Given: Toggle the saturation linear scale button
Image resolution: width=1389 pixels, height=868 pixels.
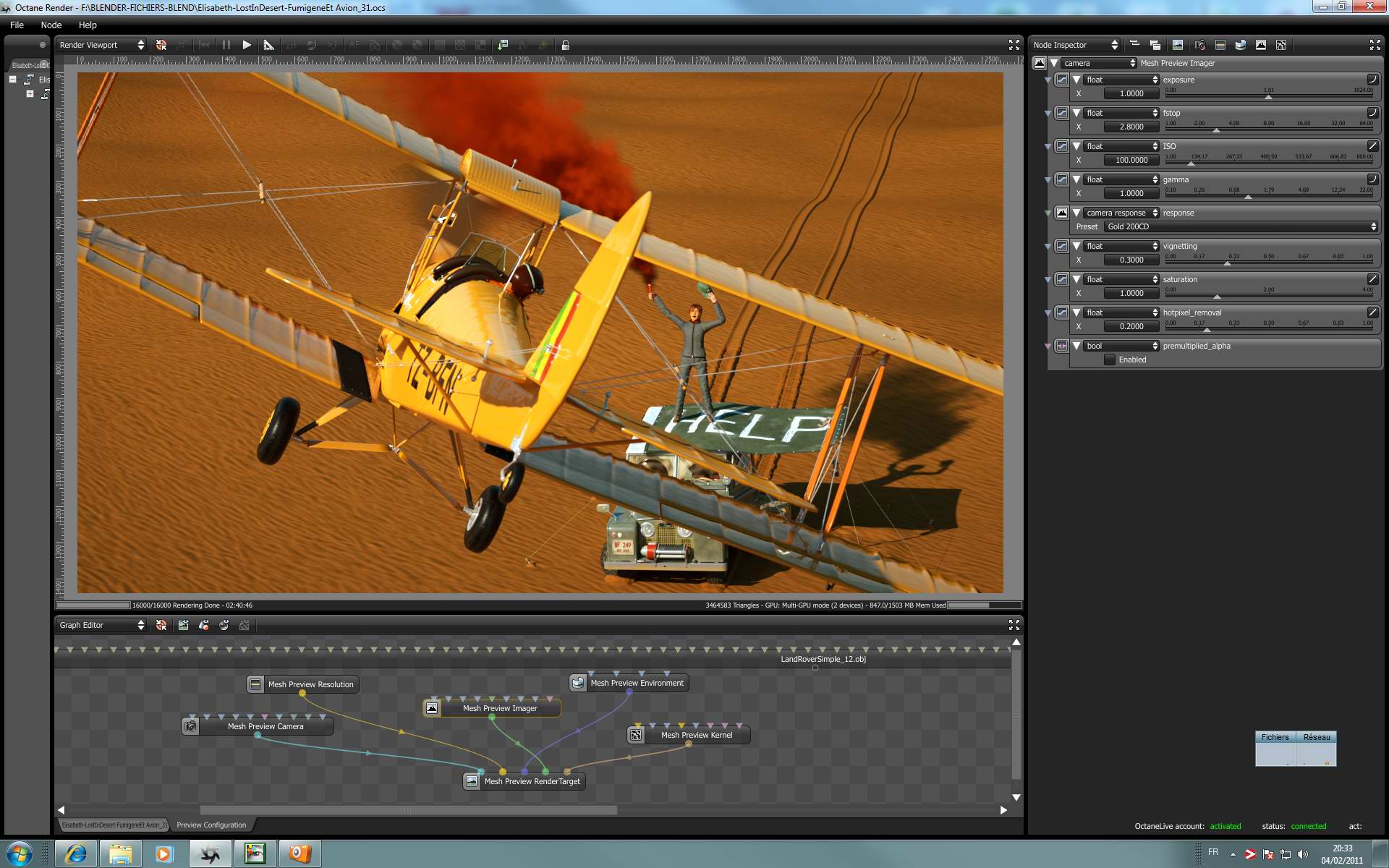Looking at the screenshot, I should [1372, 279].
